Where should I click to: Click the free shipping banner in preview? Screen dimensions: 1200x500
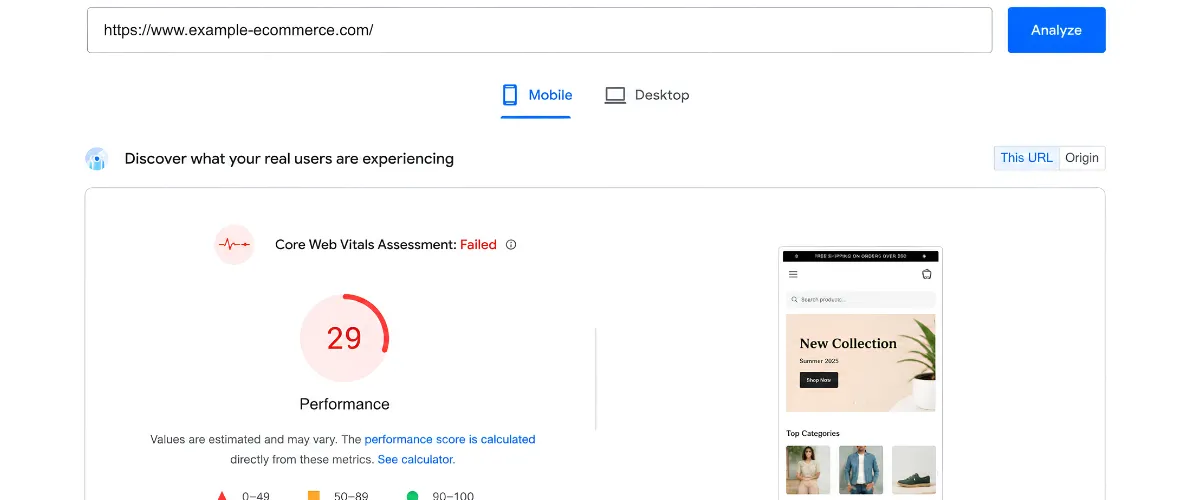(860, 256)
